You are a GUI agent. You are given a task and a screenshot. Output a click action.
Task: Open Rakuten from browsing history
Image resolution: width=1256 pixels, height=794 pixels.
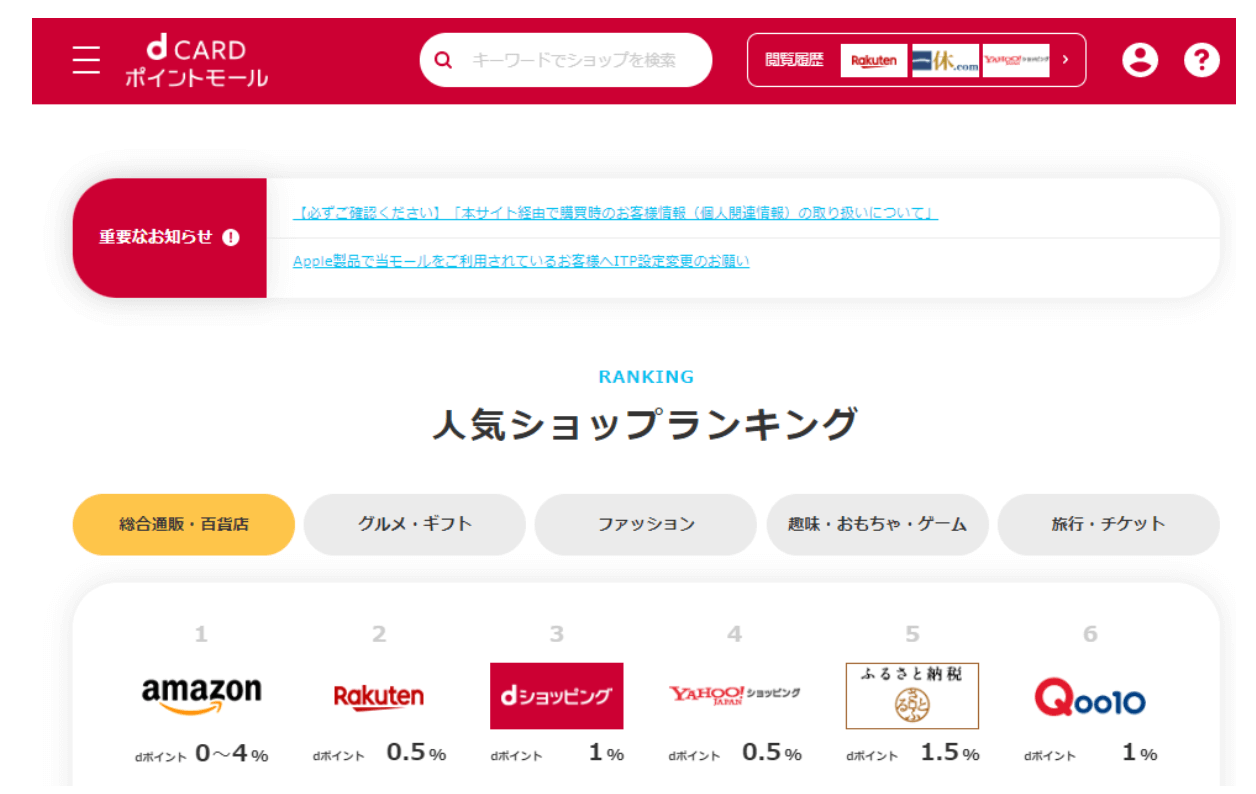click(x=873, y=61)
